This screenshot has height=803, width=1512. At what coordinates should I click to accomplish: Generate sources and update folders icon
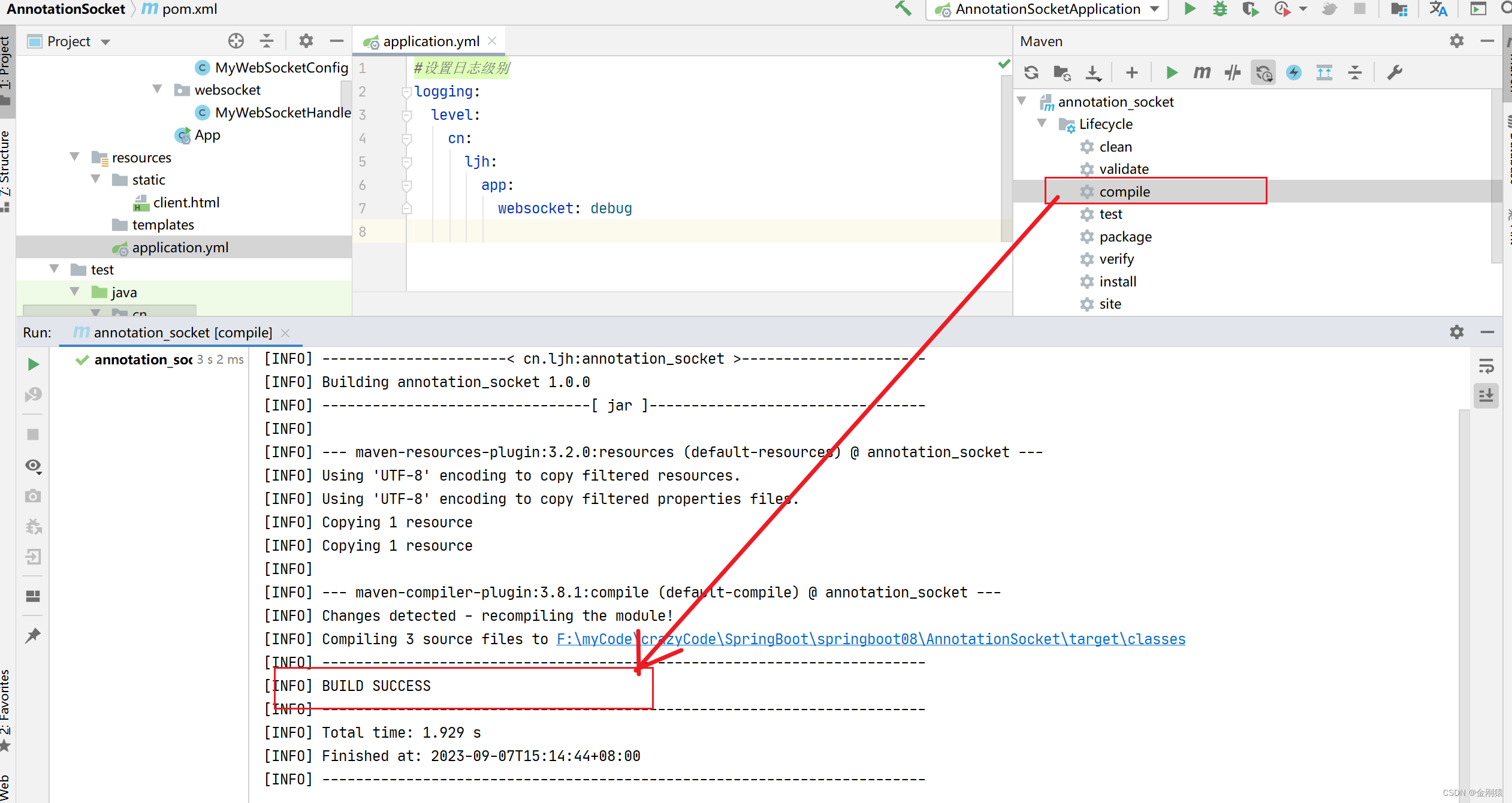pyautogui.click(x=1062, y=73)
